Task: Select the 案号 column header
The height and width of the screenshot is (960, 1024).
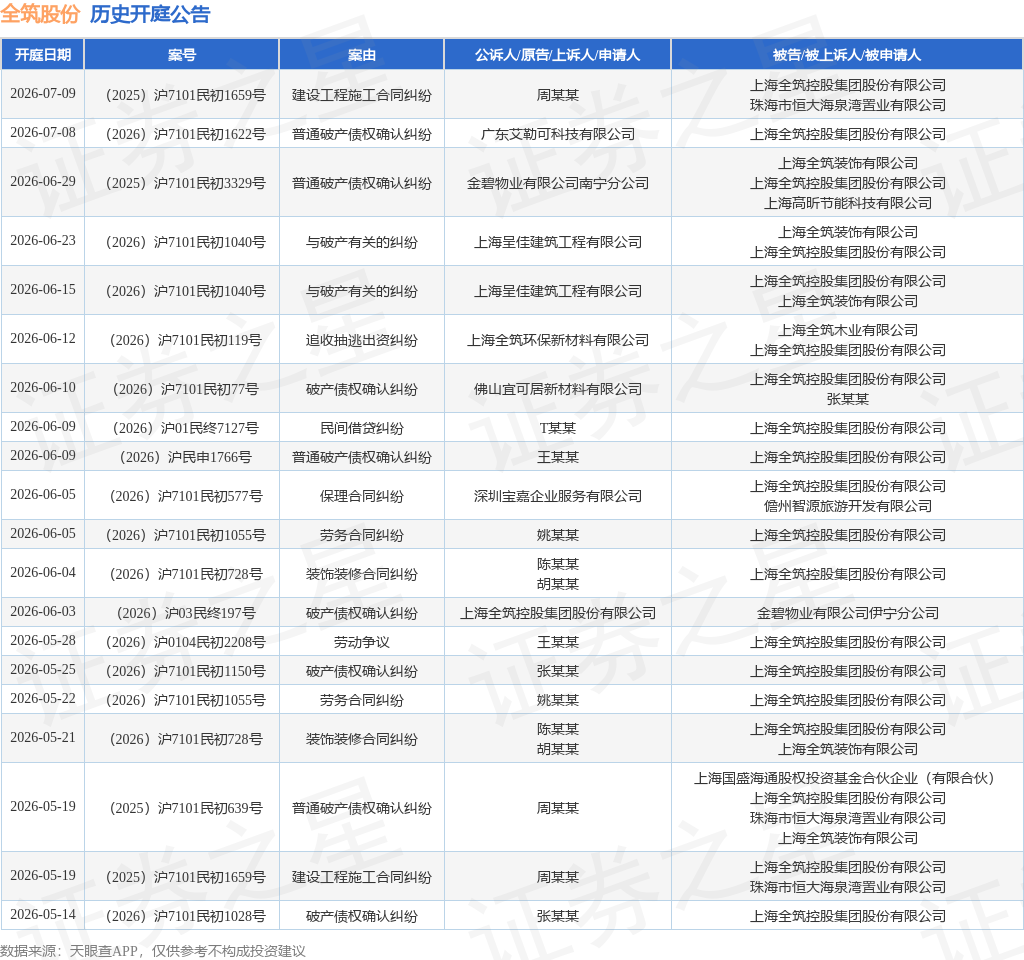Action: point(182,55)
